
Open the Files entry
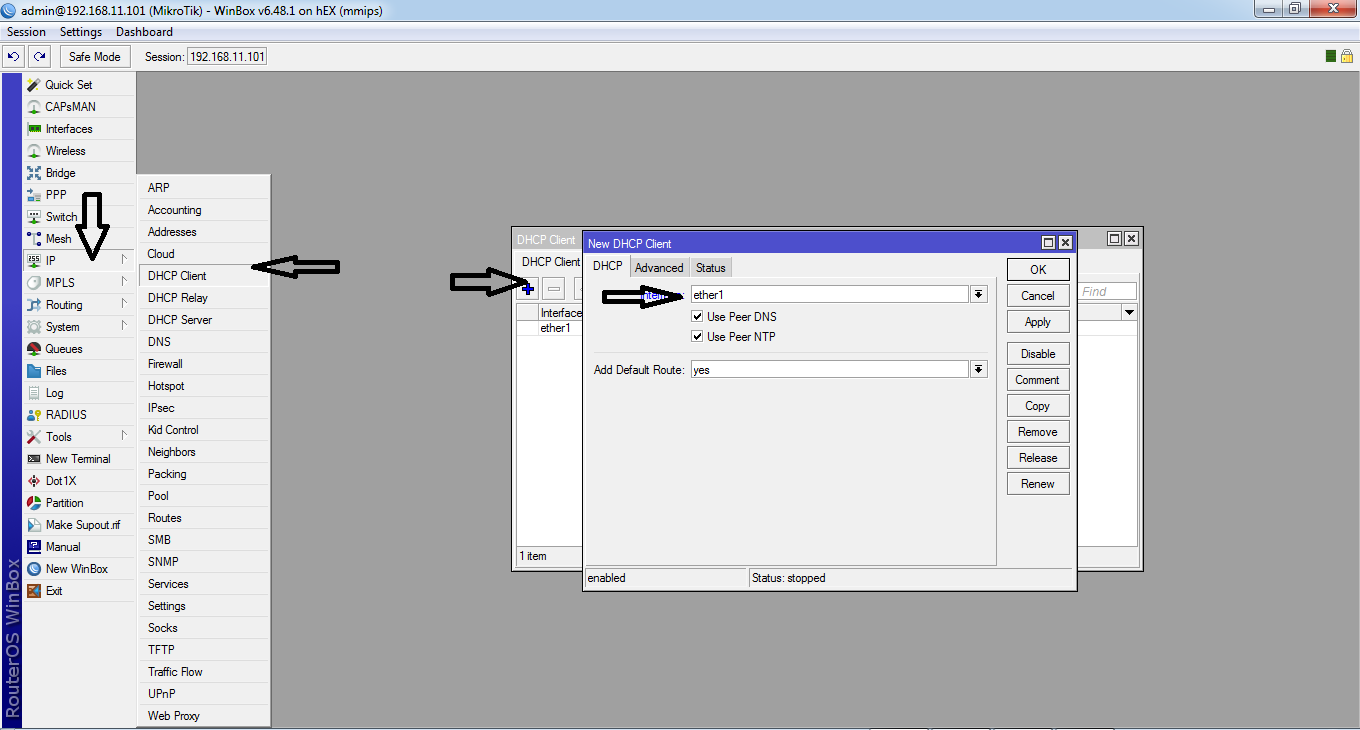(x=79, y=371)
